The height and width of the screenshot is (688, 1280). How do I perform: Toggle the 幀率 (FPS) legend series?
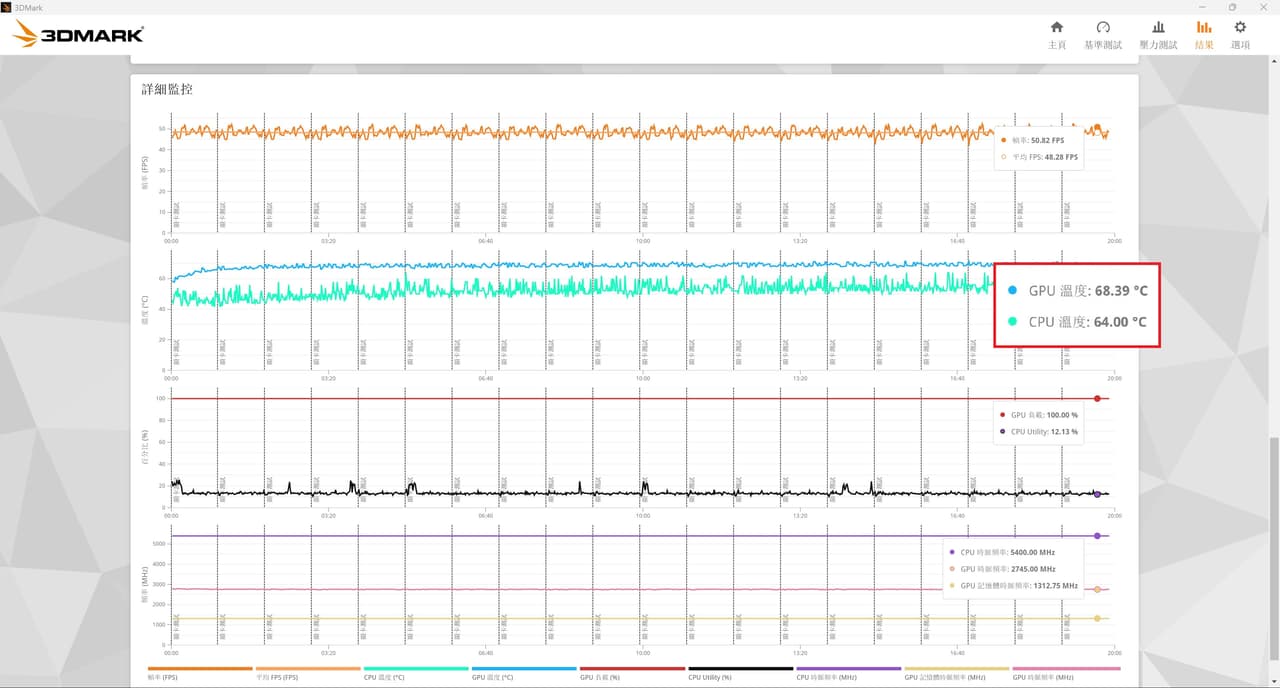click(200, 672)
